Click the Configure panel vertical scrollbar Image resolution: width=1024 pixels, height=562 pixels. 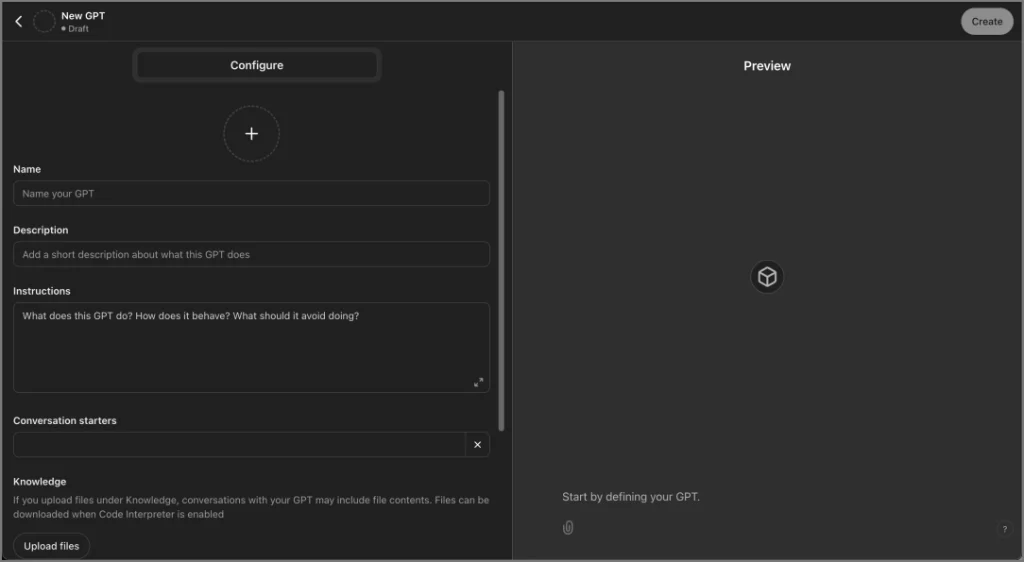pyautogui.click(x=501, y=260)
